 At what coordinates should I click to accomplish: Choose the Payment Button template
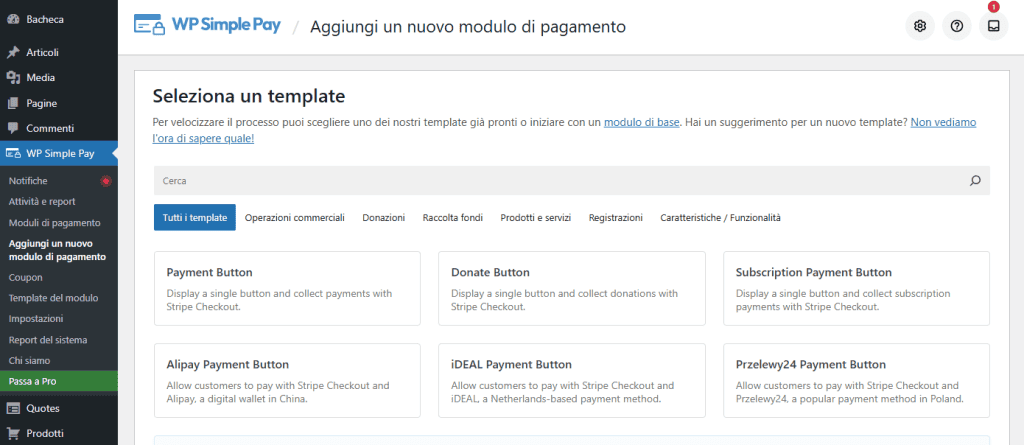pos(287,288)
